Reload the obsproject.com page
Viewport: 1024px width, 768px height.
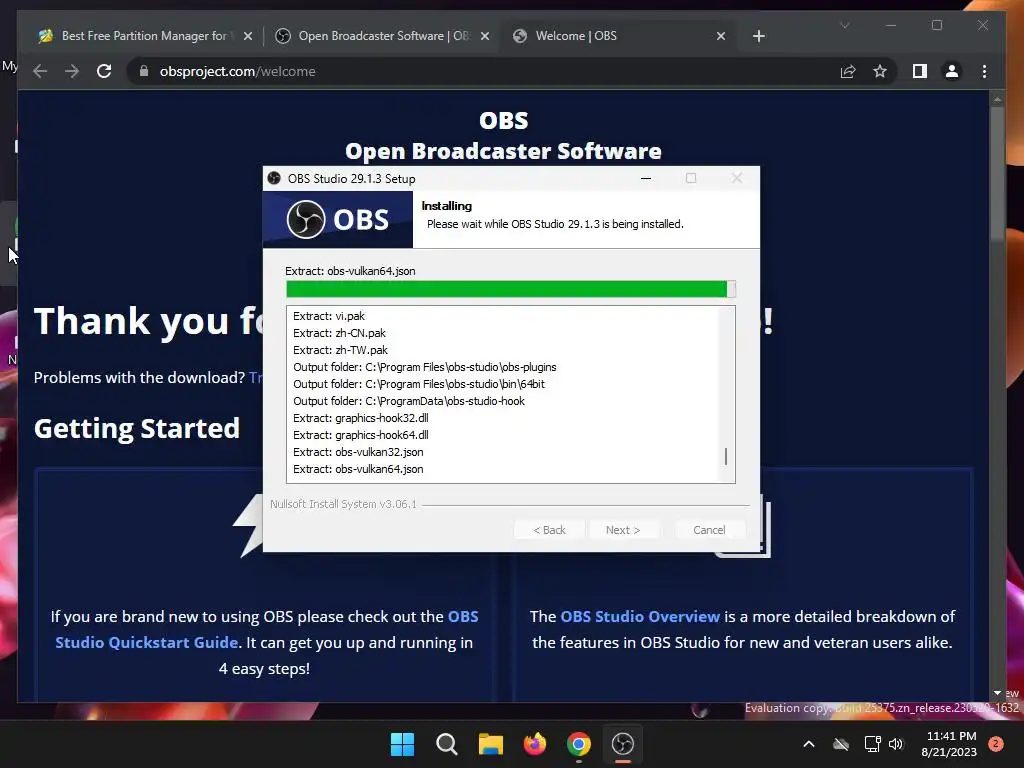tap(104, 71)
